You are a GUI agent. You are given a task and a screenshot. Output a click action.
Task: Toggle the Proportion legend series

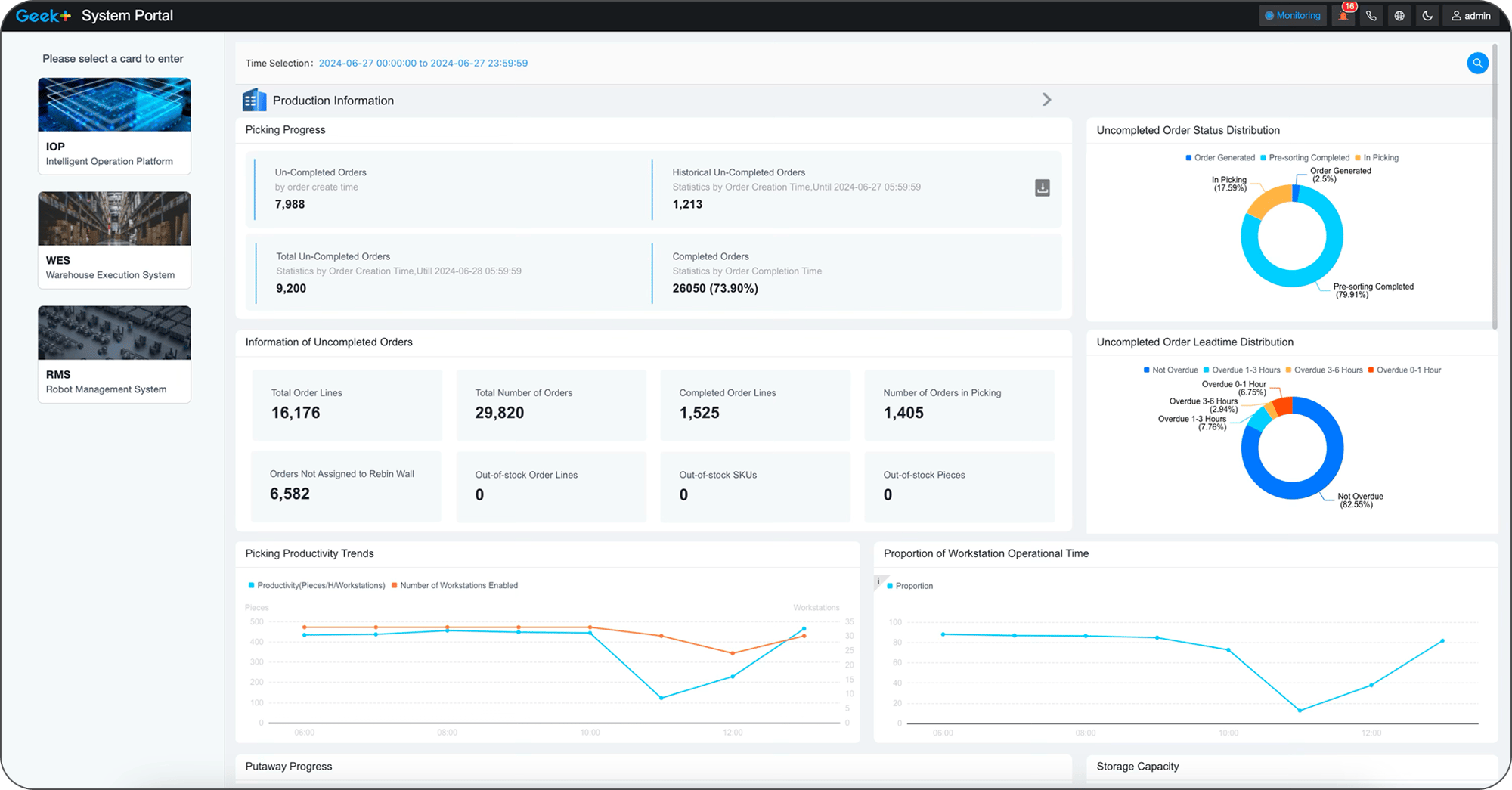(x=908, y=585)
